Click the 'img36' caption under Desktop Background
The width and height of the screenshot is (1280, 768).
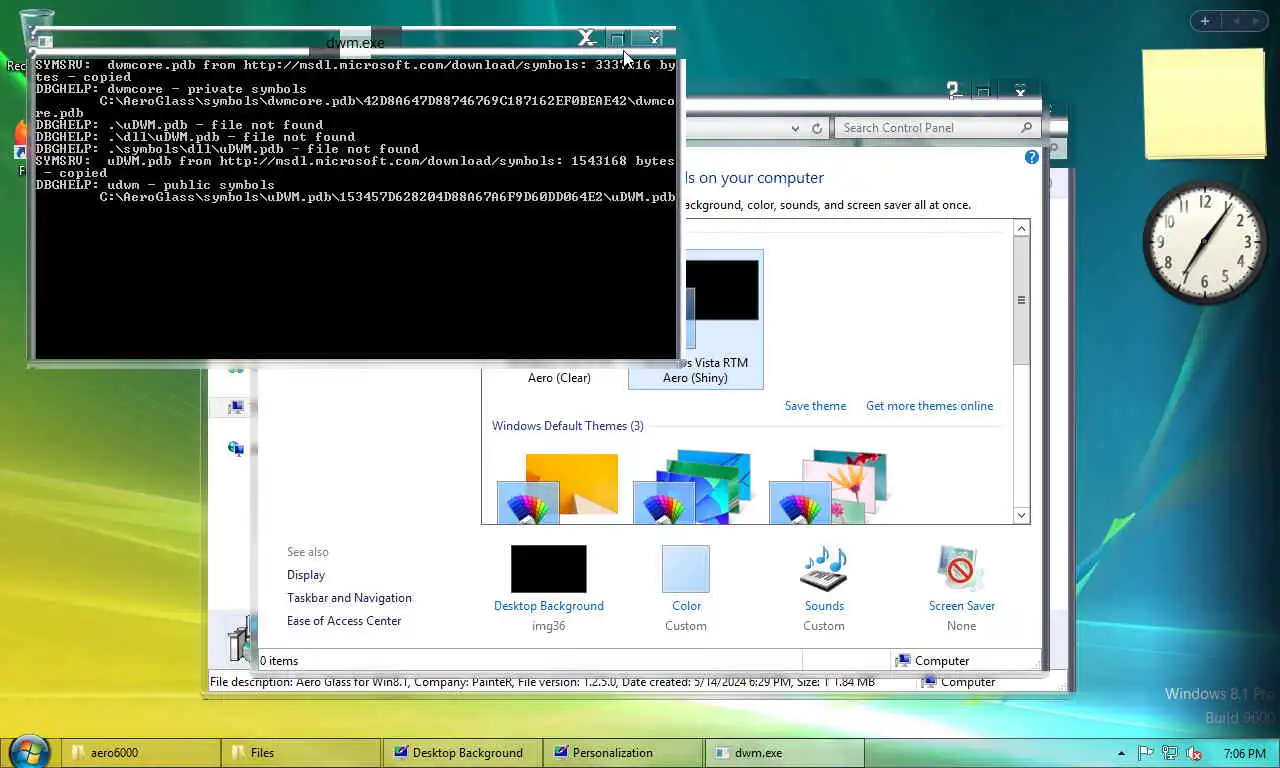[548, 626]
